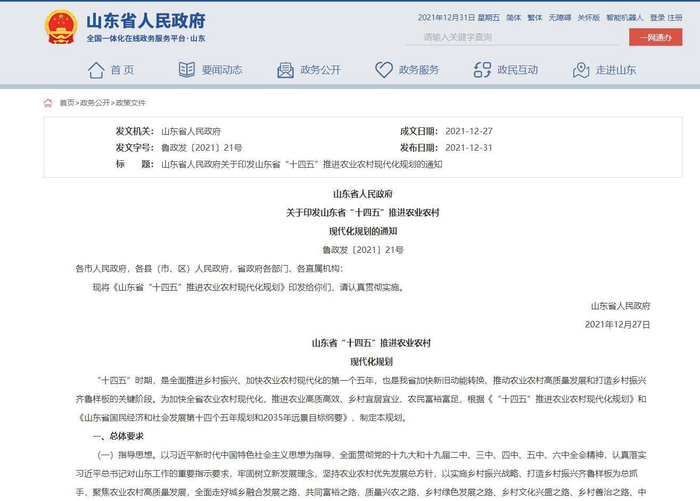Click the 标题 row document title text
The image size is (700, 501).
(x=302, y=164)
